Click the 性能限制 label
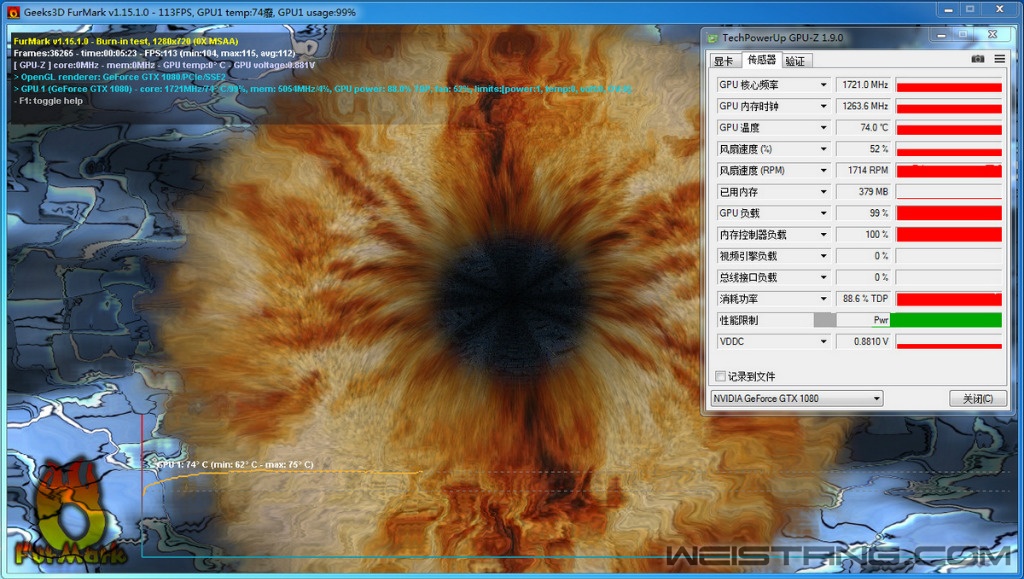 pyautogui.click(x=739, y=321)
